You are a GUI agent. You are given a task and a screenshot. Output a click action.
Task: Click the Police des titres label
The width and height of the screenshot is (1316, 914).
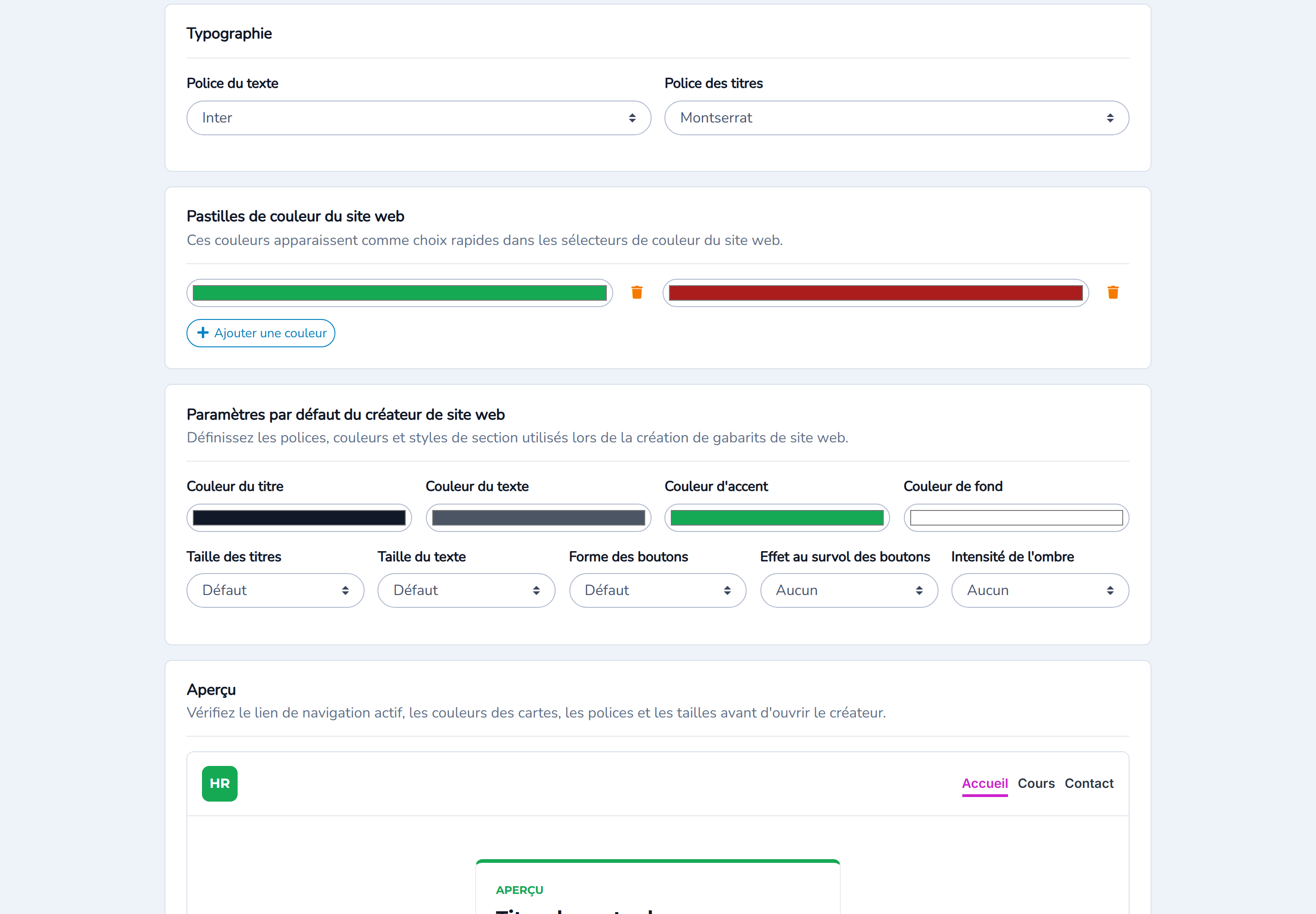point(714,84)
